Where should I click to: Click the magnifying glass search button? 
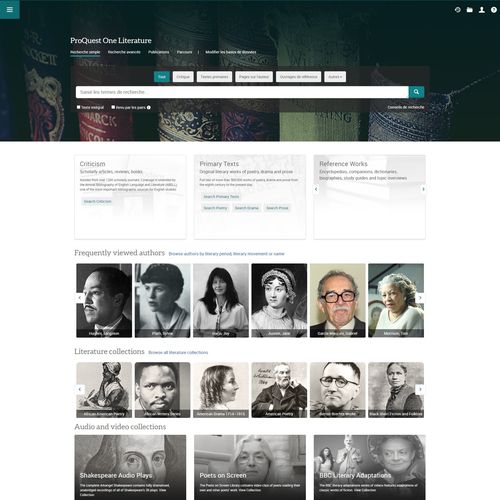(416, 92)
